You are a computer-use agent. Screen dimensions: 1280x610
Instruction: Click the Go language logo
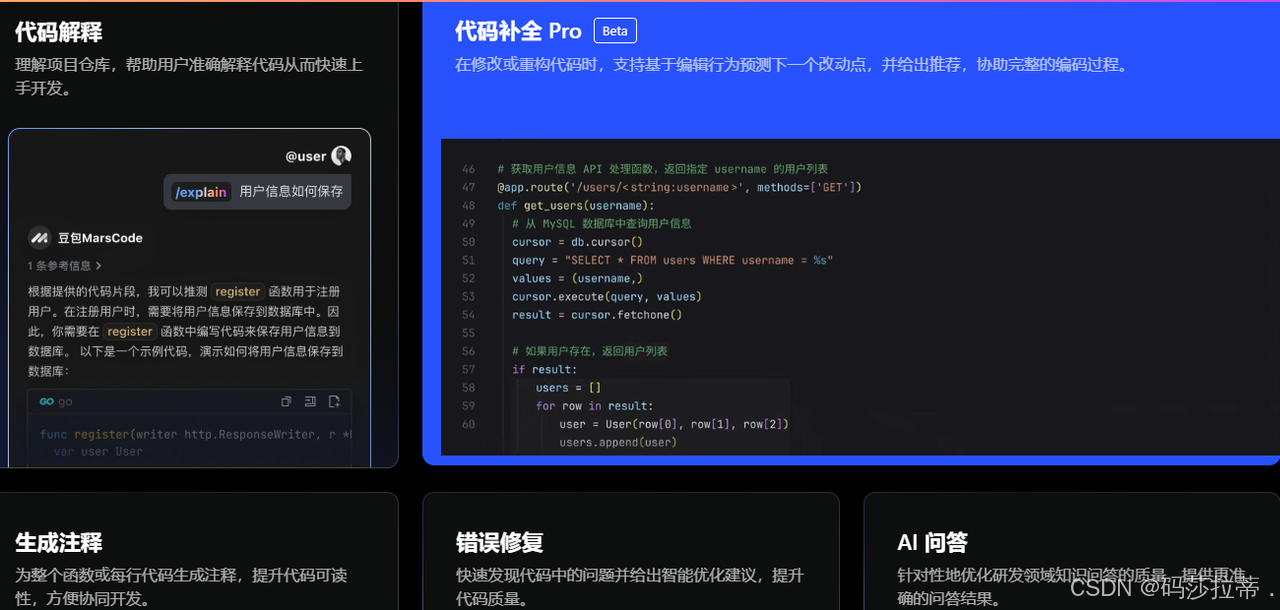tap(47, 401)
